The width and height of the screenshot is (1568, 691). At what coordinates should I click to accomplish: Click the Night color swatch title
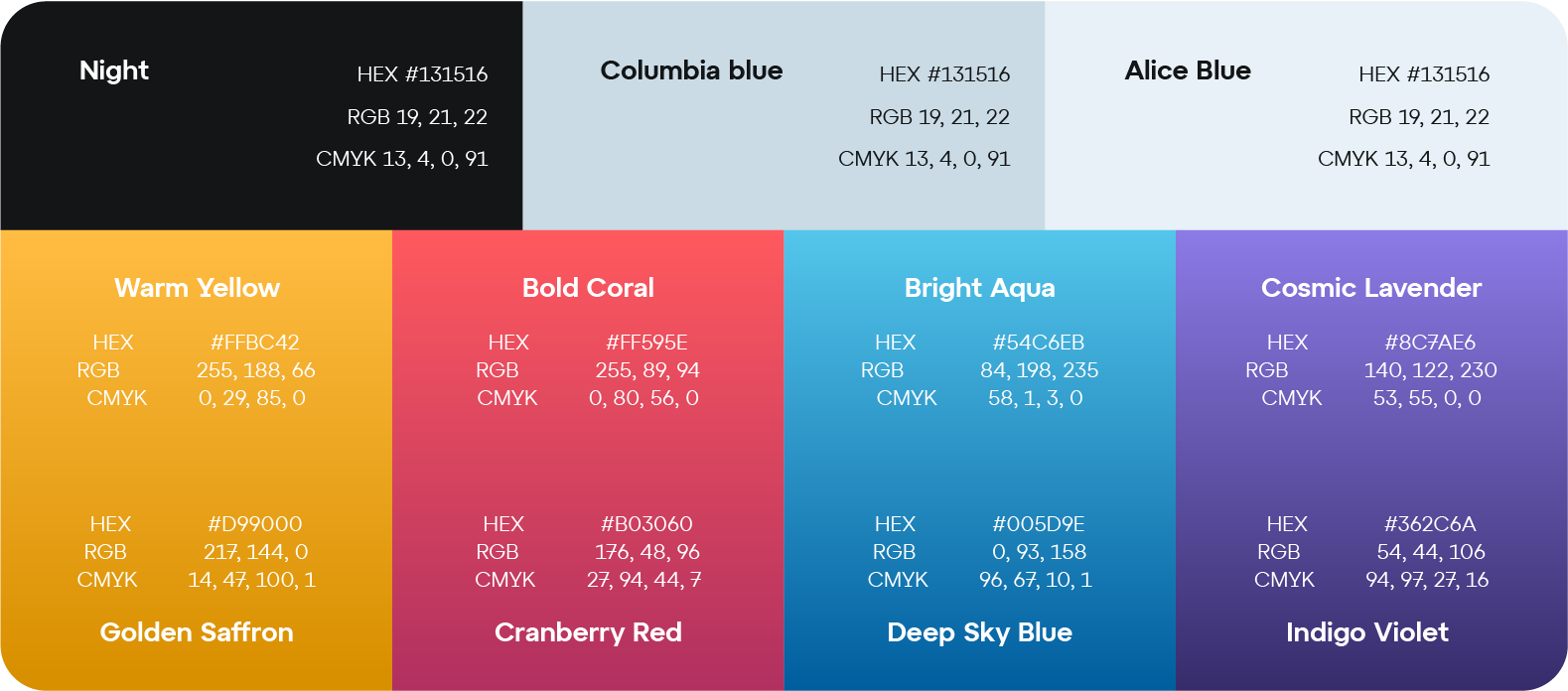(114, 70)
